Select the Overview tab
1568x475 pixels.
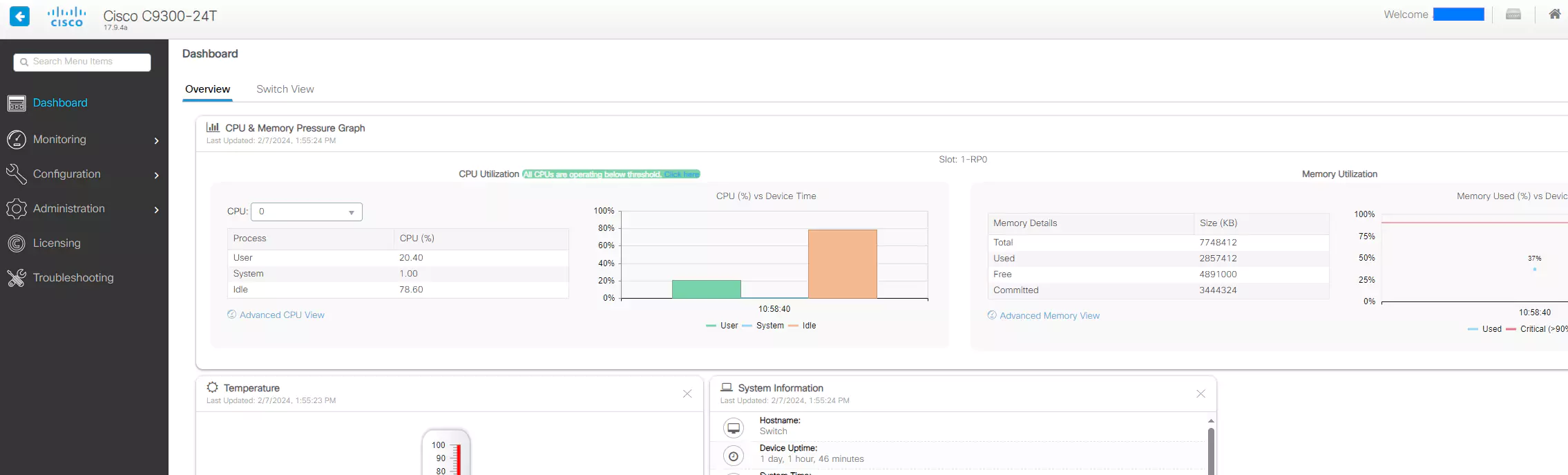tap(207, 89)
